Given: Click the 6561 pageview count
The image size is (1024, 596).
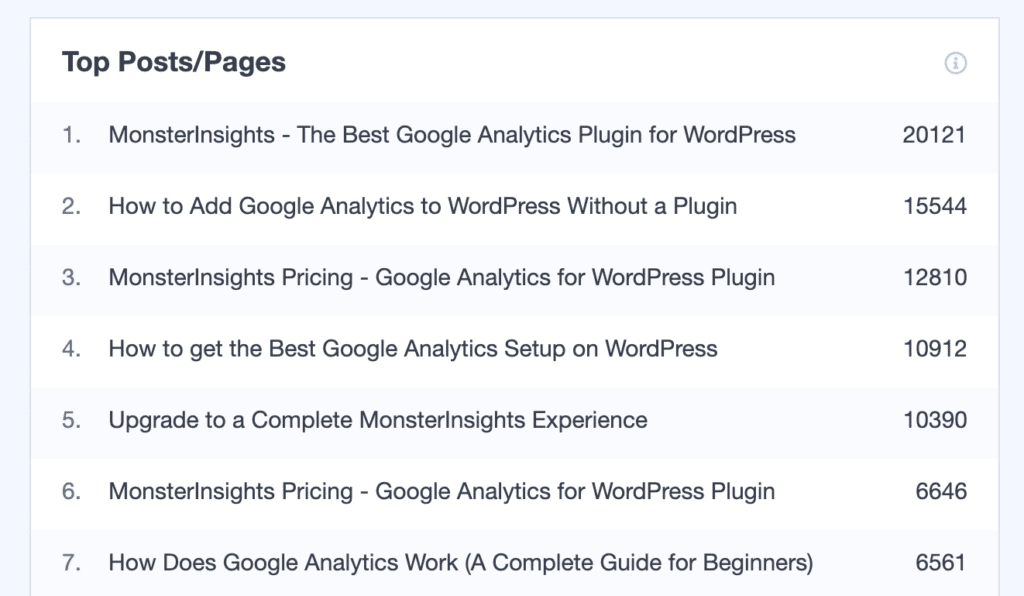Looking at the screenshot, I should tap(940, 563).
